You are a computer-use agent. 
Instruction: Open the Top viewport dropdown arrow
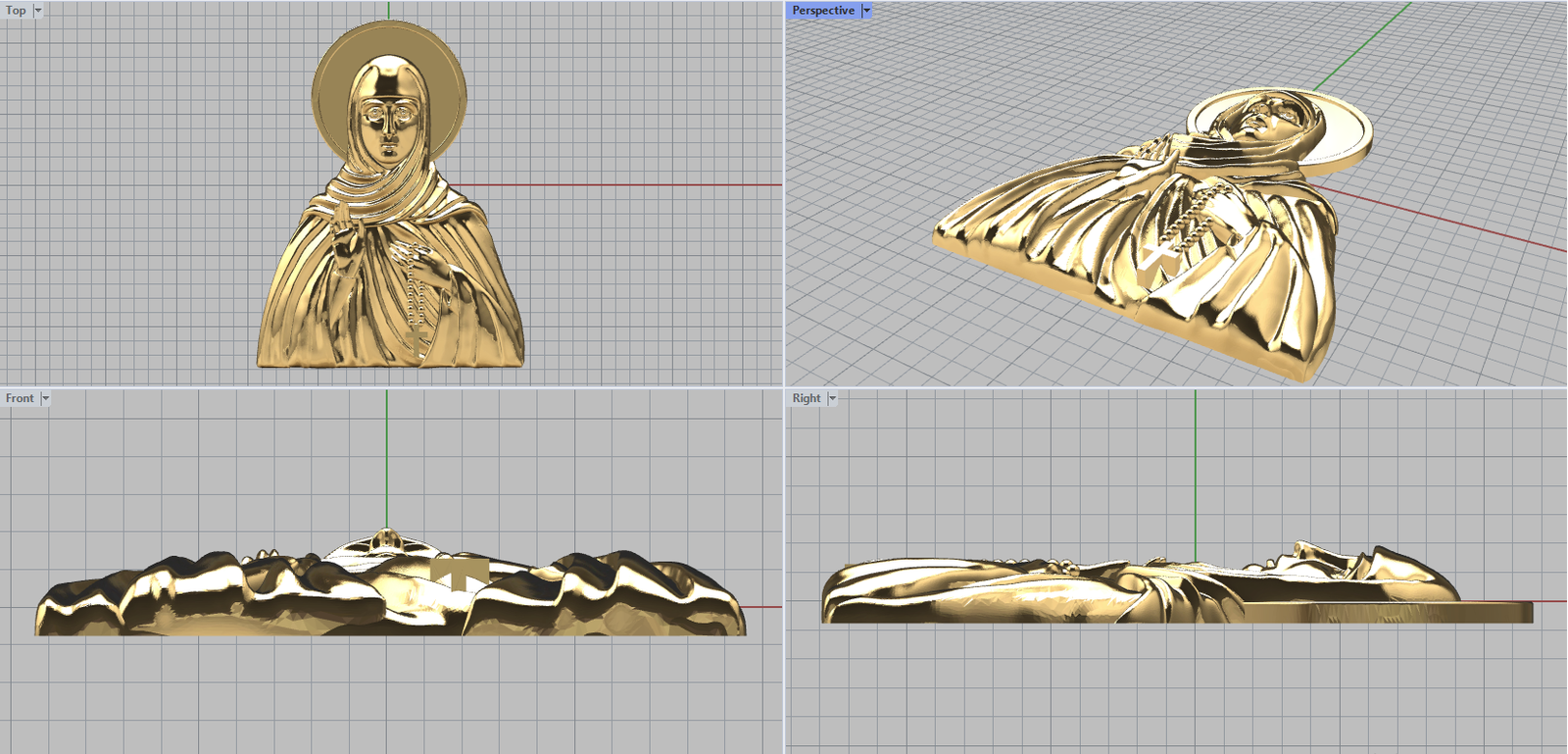(38, 11)
